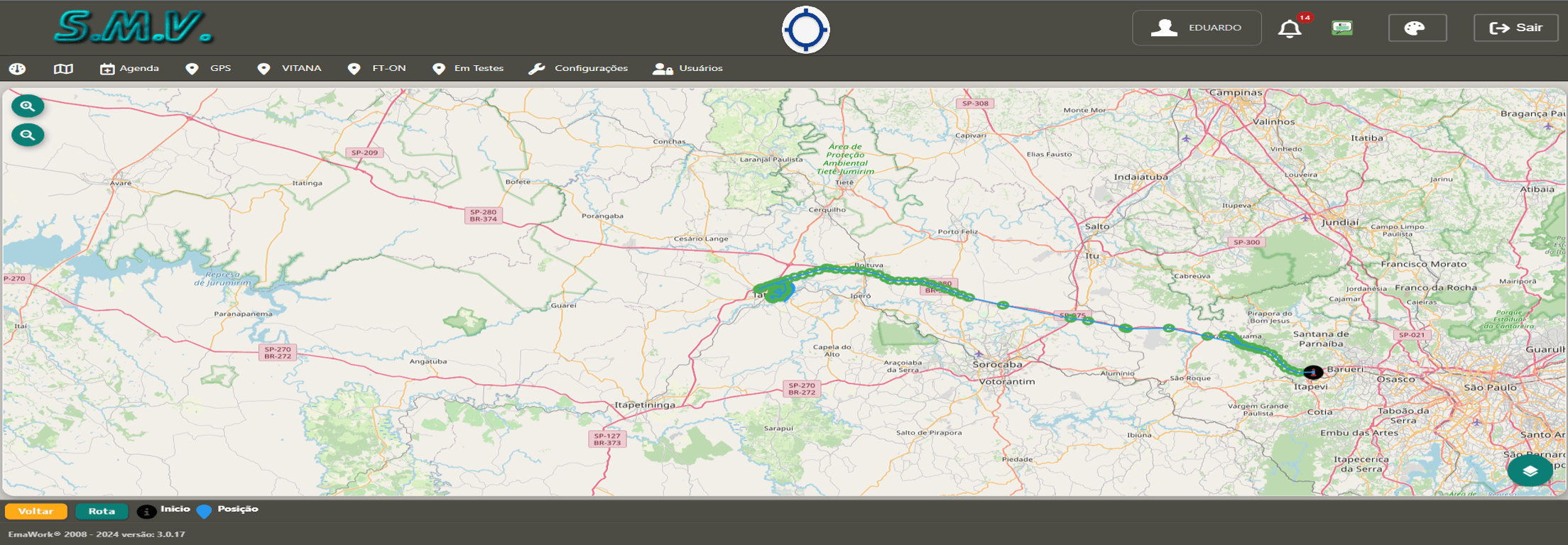
Task: Zoom out of the map
Action: pyautogui.click(x=28, y=135)
